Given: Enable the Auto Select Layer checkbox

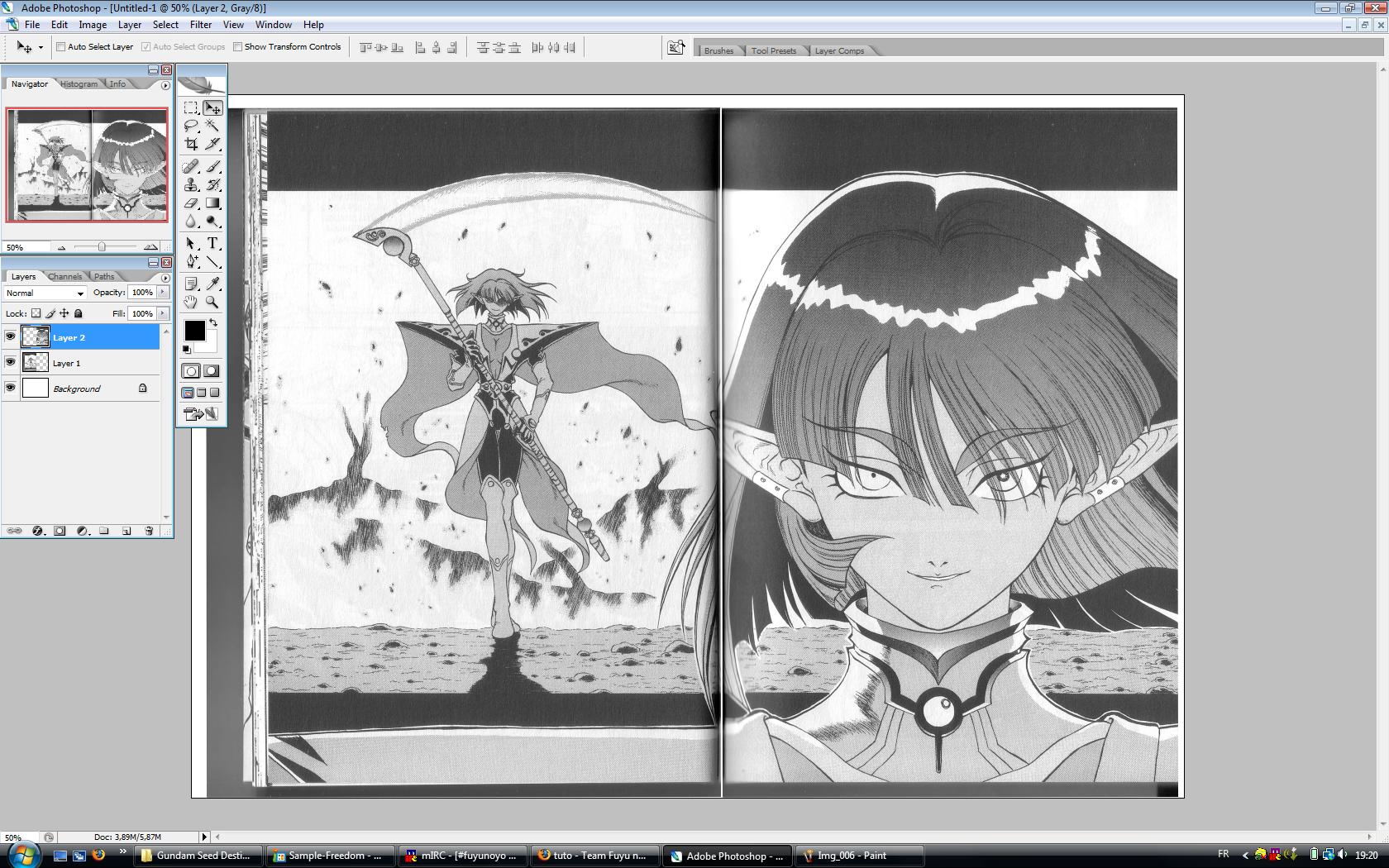Looking at the screenshot, I should tap(60, 47).
